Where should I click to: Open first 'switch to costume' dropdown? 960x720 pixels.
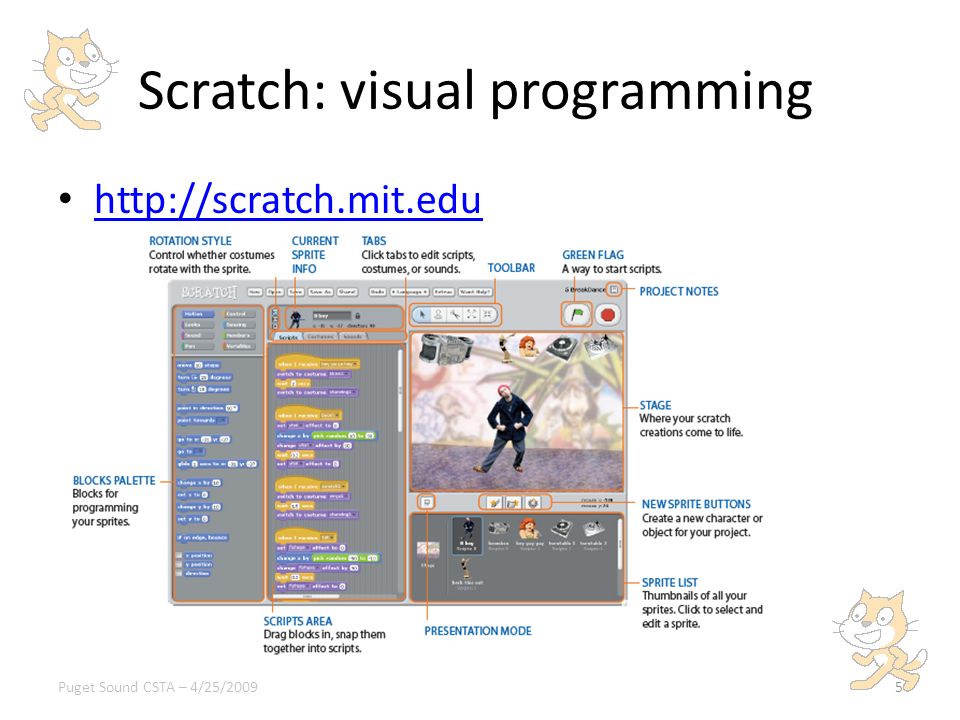[x=340, y=374]
